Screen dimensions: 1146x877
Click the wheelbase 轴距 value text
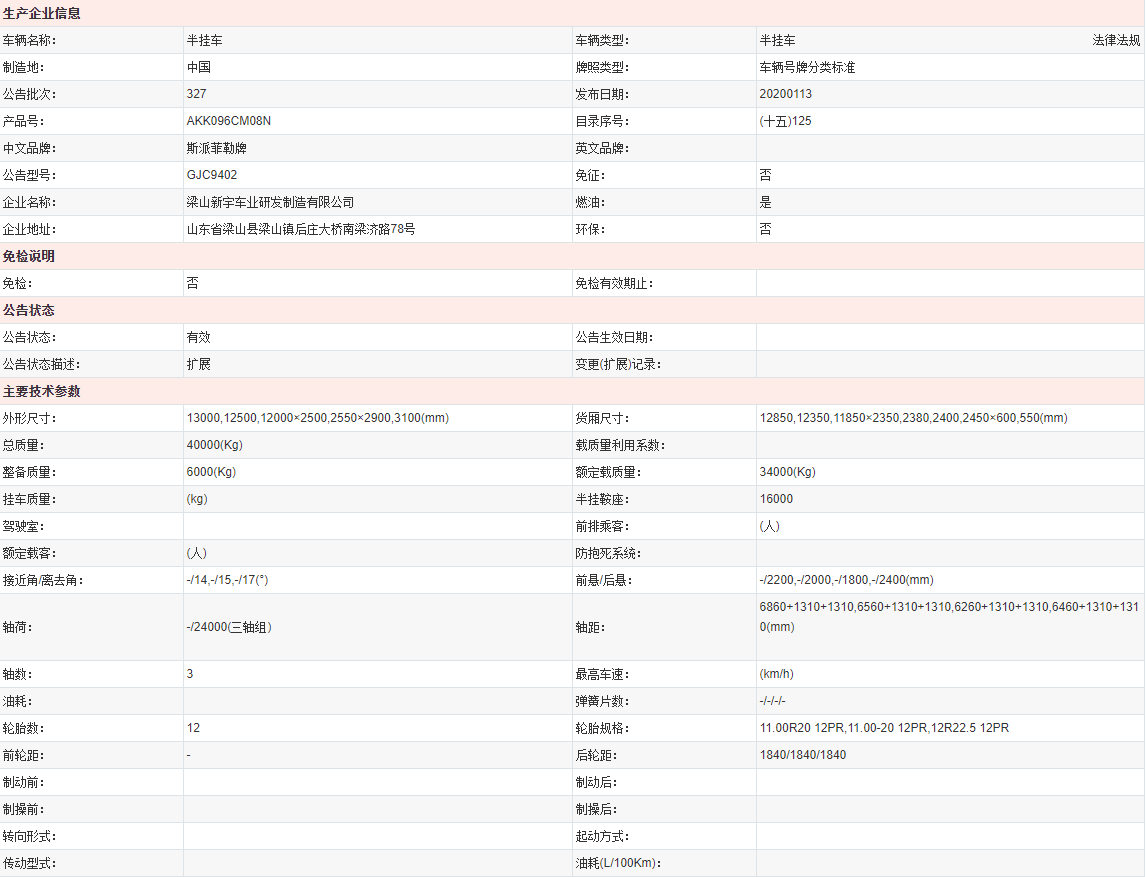click(x=949, y=617)
